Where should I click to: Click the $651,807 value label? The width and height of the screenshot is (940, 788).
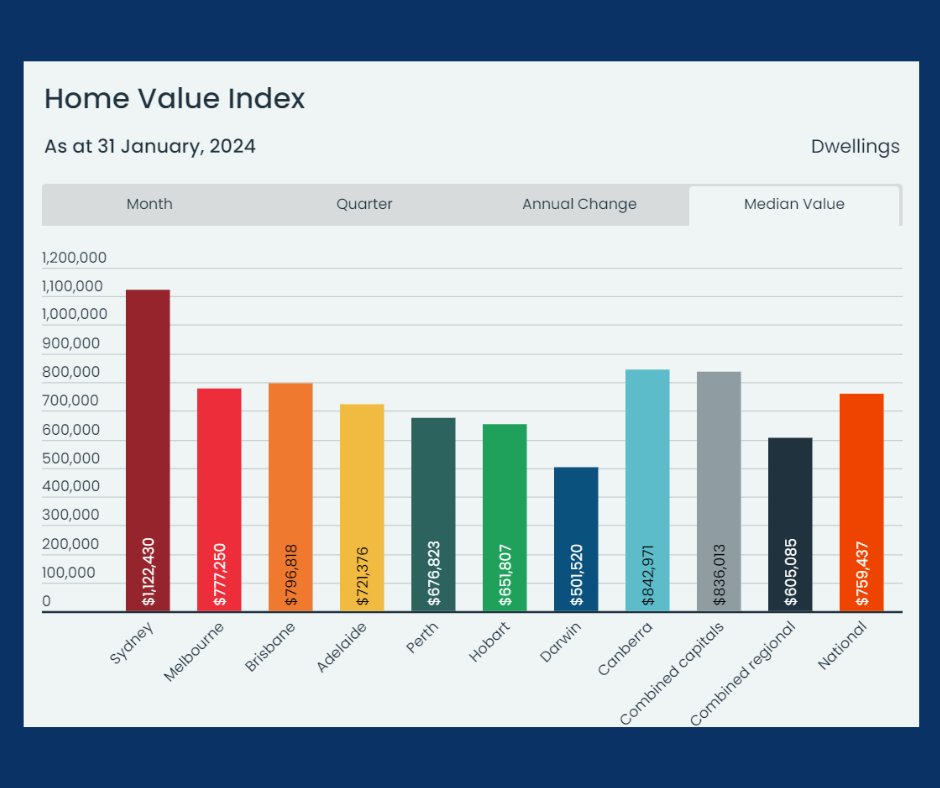tap(505, 575)
